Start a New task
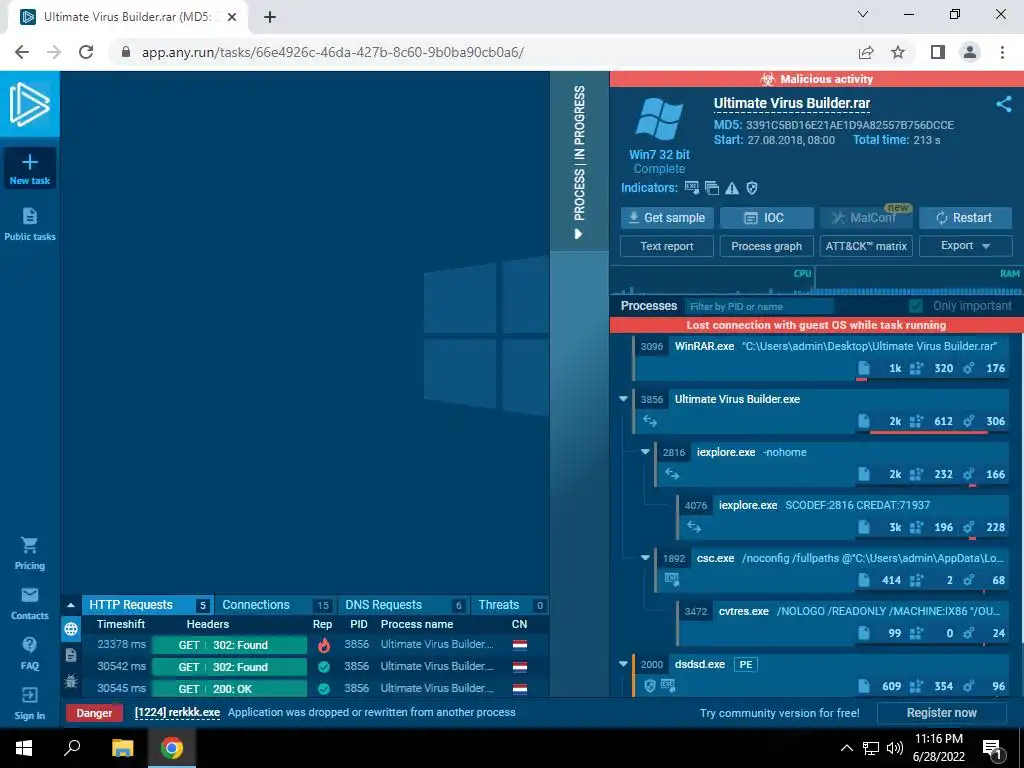Screen dimensions: 1024x768 pyautogui.click(x=29, y=168)
